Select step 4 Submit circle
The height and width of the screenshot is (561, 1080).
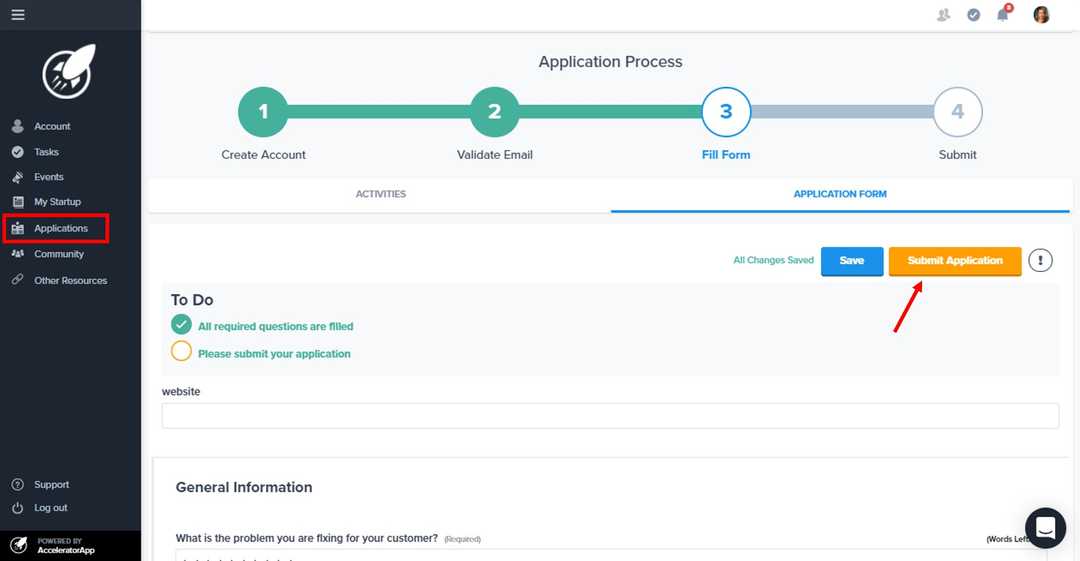(957, 112)
